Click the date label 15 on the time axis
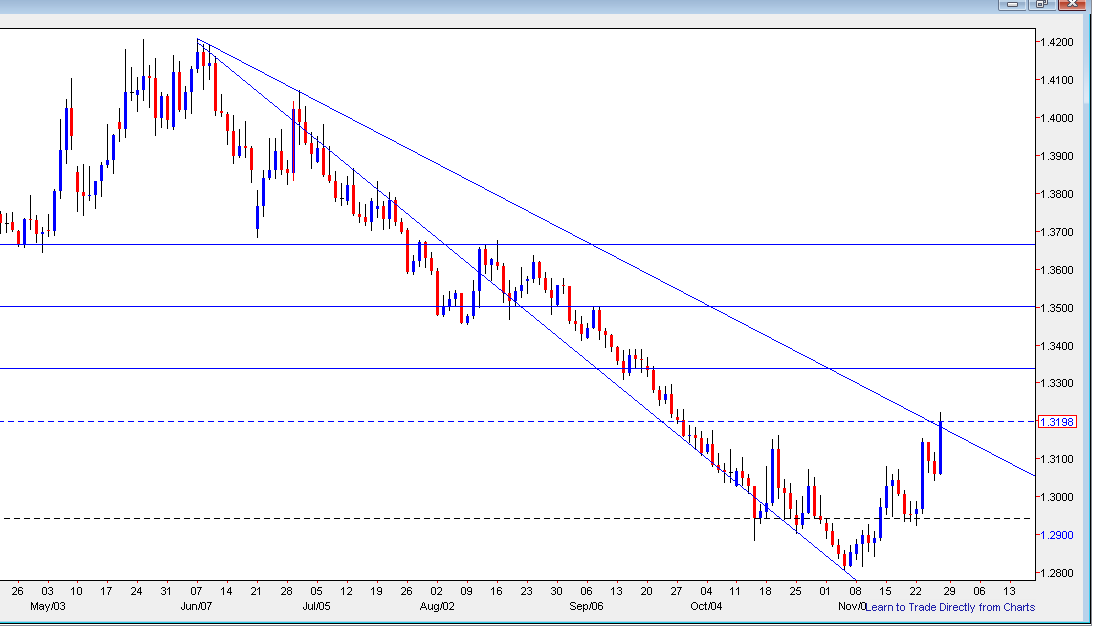 [x=885, y=591]
